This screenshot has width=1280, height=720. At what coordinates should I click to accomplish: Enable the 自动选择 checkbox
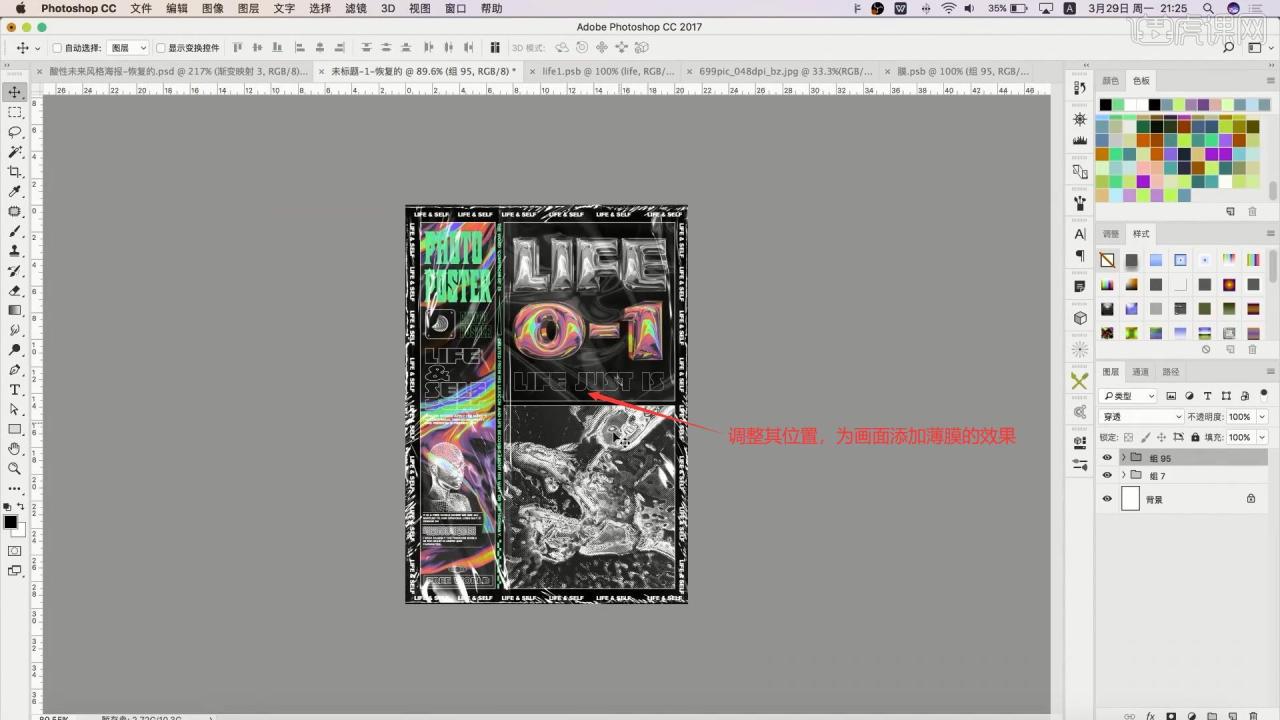tap(57, 48)
